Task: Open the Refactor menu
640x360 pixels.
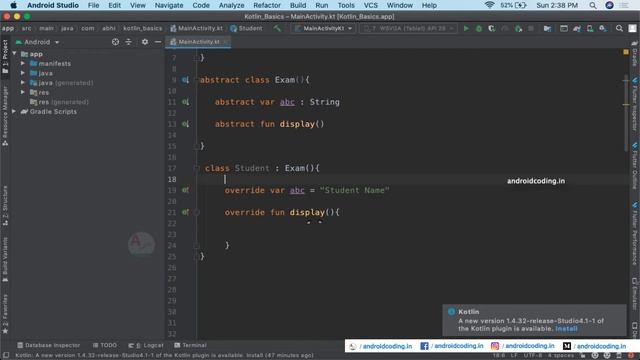Action: click(x=267, y=5)
